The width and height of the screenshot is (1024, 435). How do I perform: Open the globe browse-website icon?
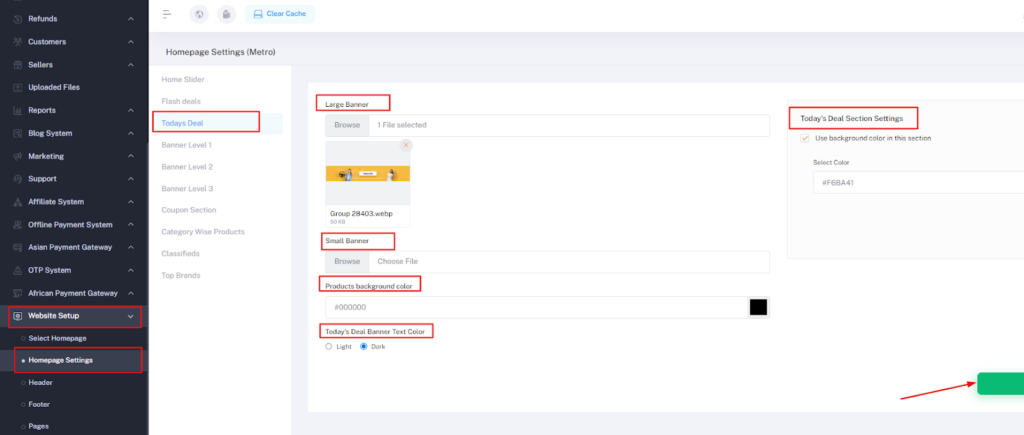(199, 14)
